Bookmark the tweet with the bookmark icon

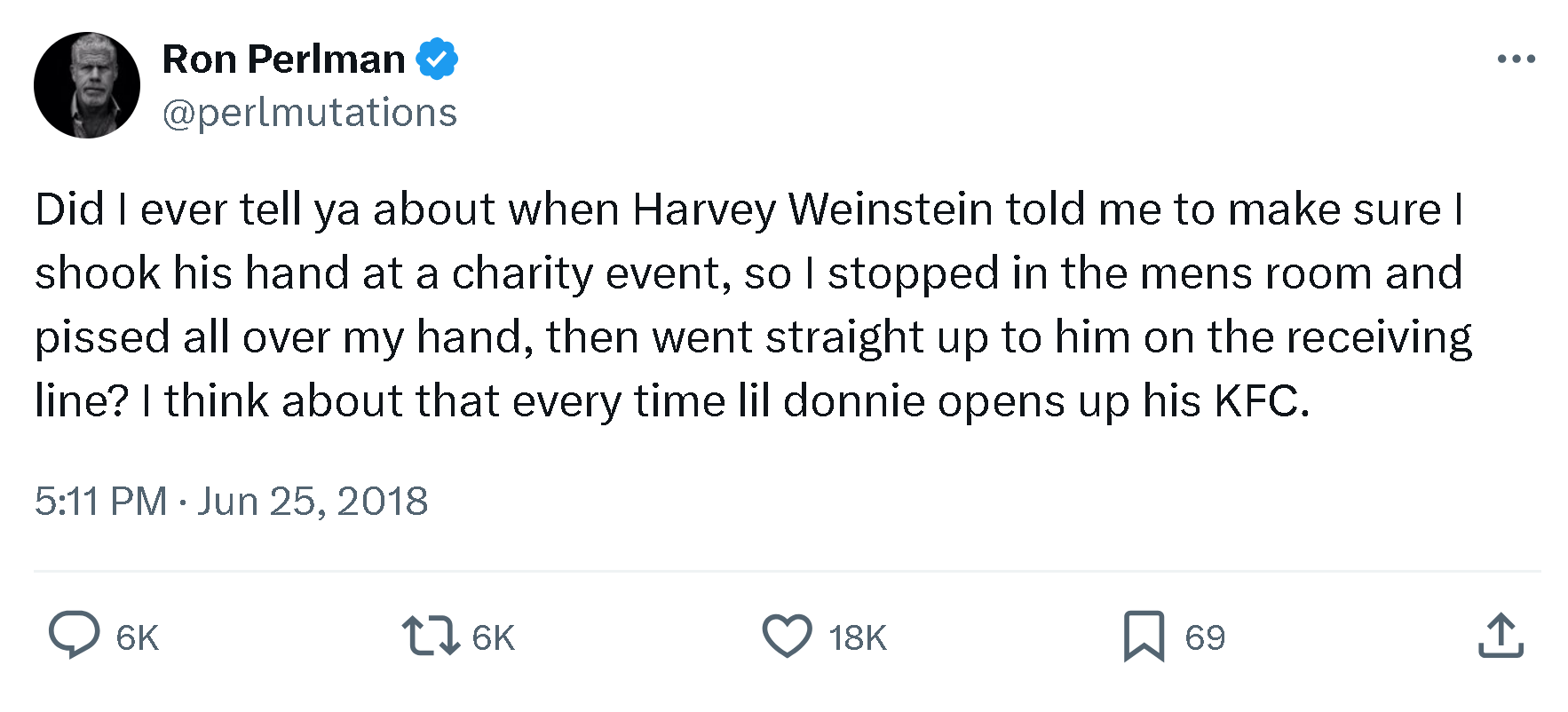1144,636
